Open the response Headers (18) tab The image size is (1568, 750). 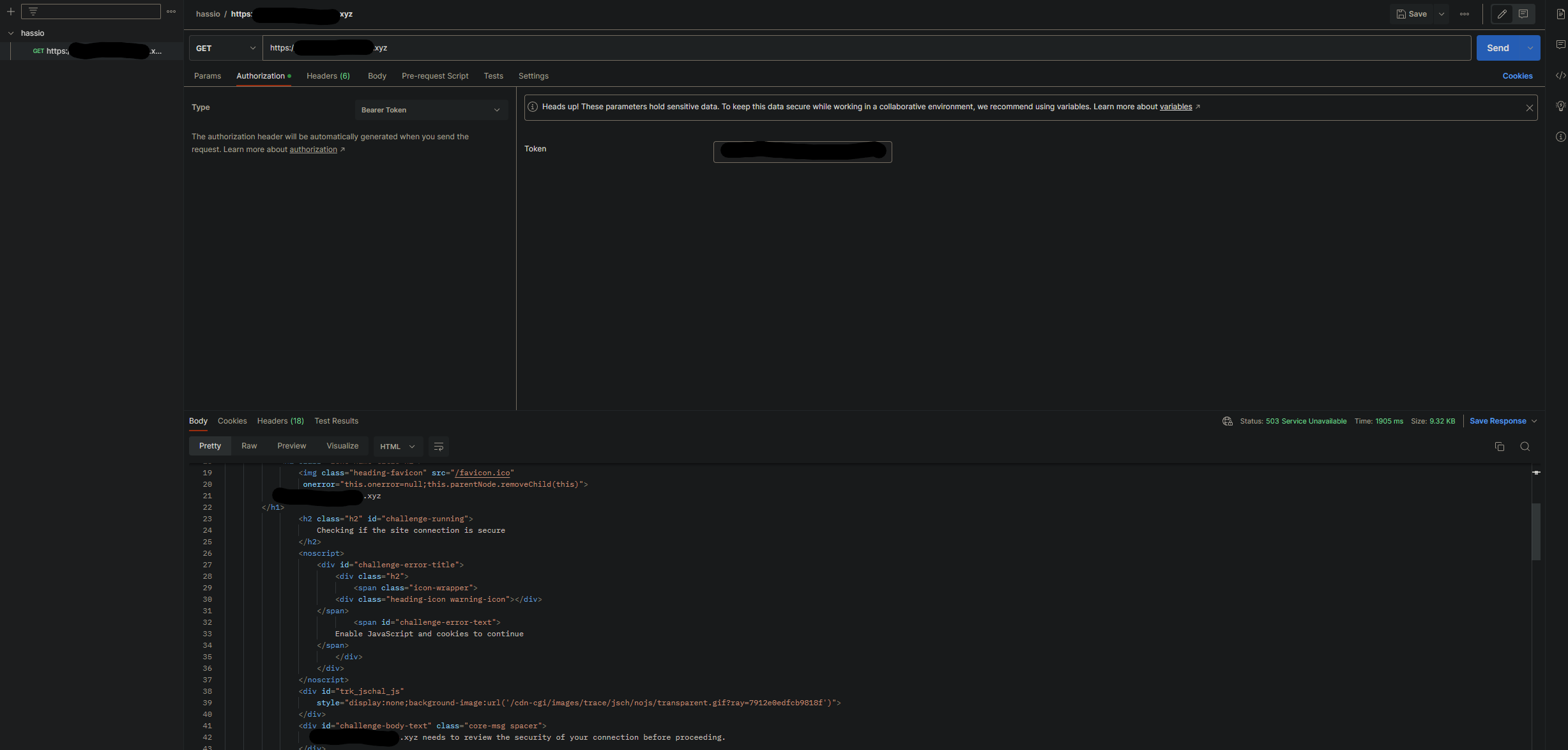(280, 421)
